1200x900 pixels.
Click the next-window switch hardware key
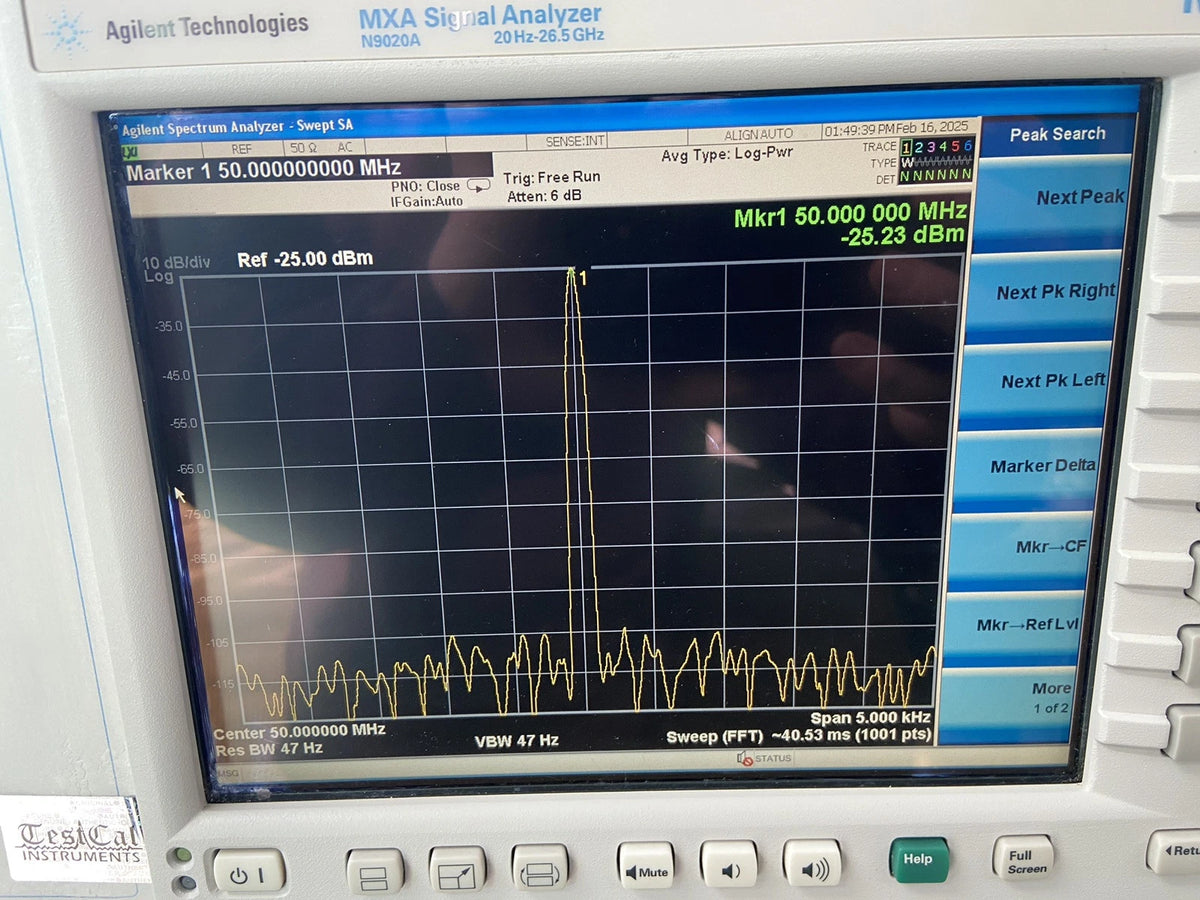(x=540, y=868)
